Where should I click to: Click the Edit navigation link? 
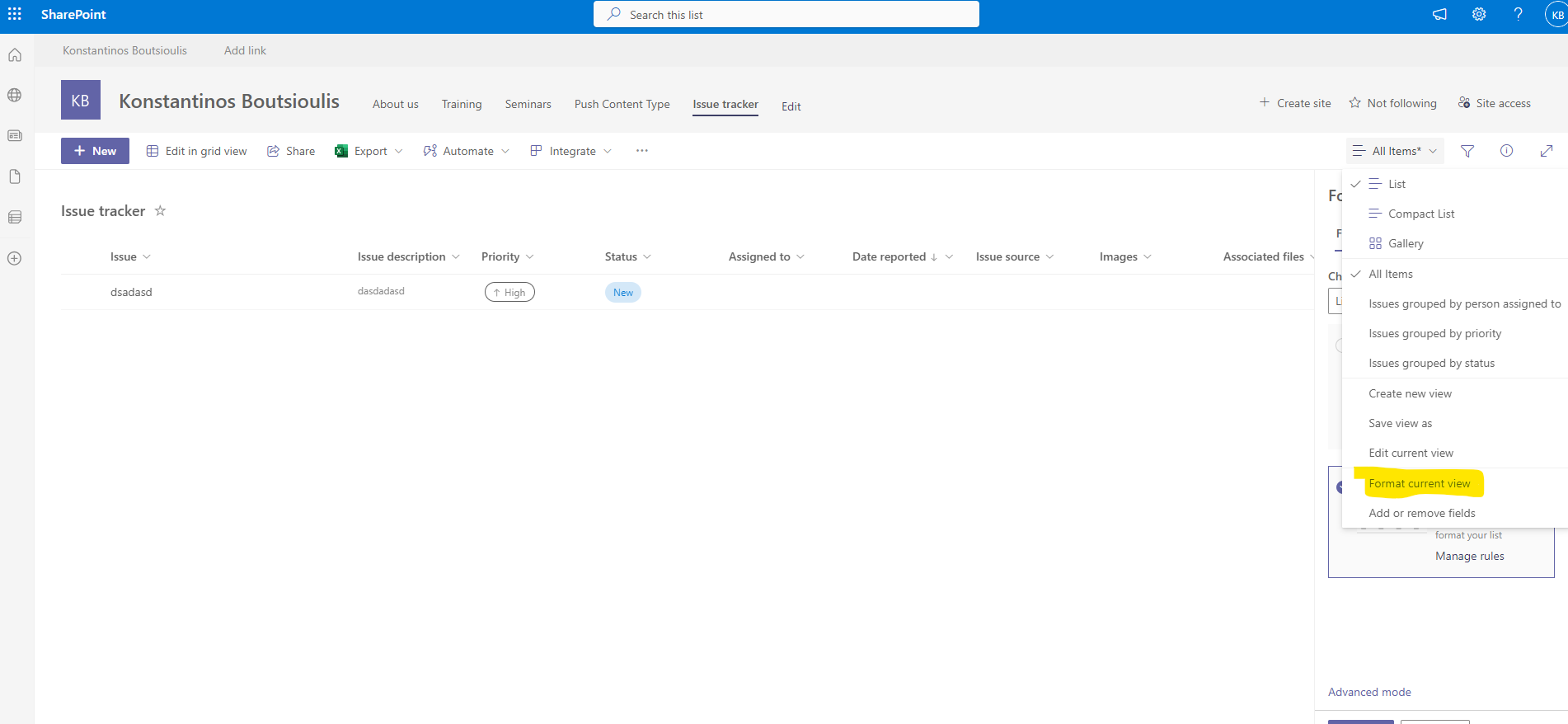coord(791,106)
